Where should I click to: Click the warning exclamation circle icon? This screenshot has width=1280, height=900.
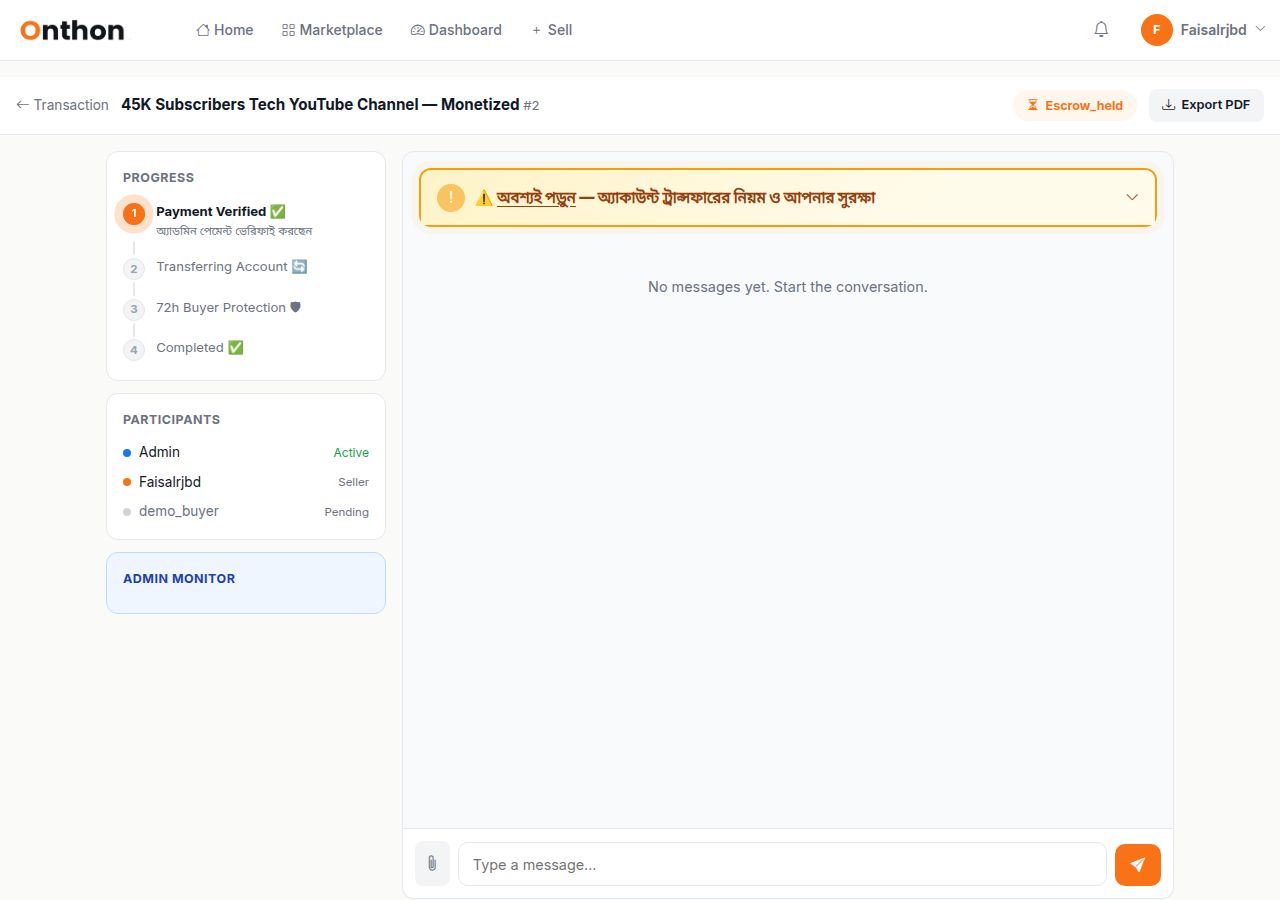click(x=451, y=197)
